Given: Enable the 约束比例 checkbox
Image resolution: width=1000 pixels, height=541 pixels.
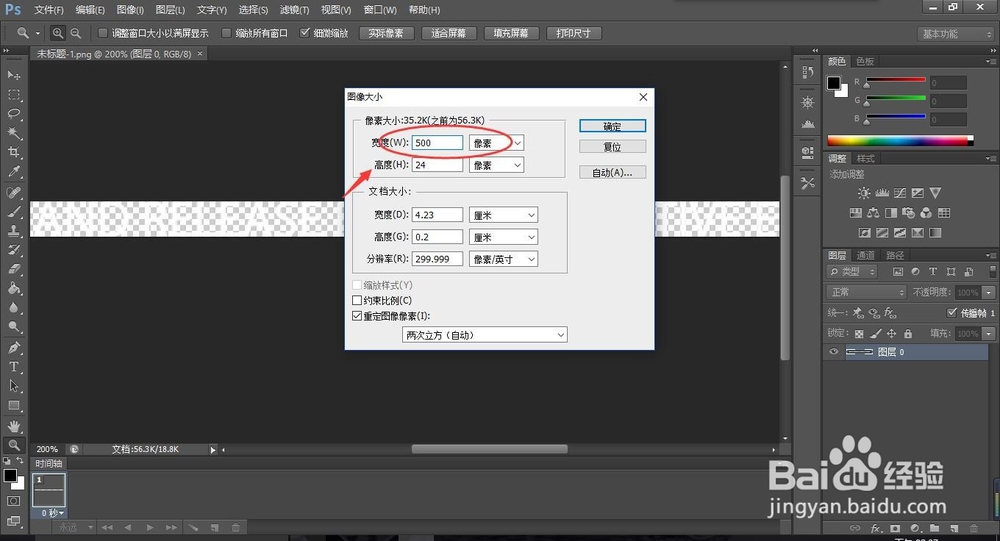Looking at the screenshot, I should click(357, 300).
